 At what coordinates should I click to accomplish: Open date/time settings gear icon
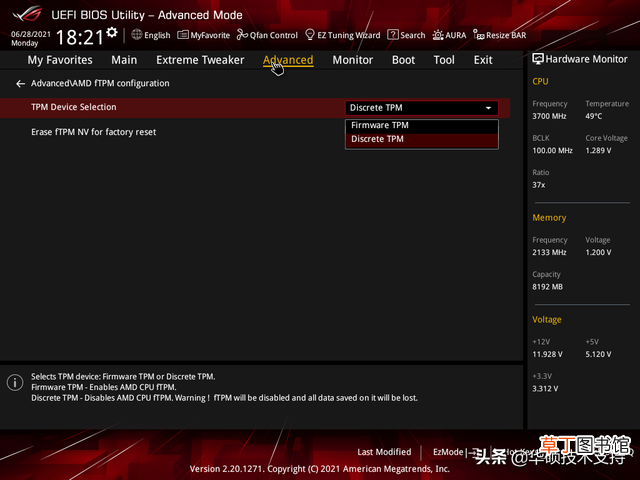coord(112,32)
